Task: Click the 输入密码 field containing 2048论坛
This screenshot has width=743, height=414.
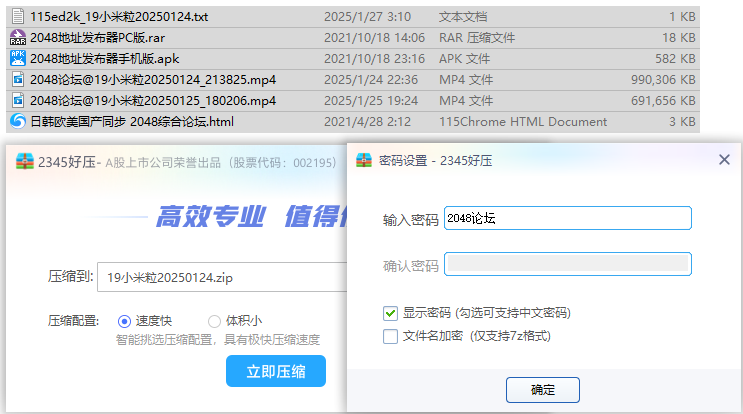Action: coord(568,218)
